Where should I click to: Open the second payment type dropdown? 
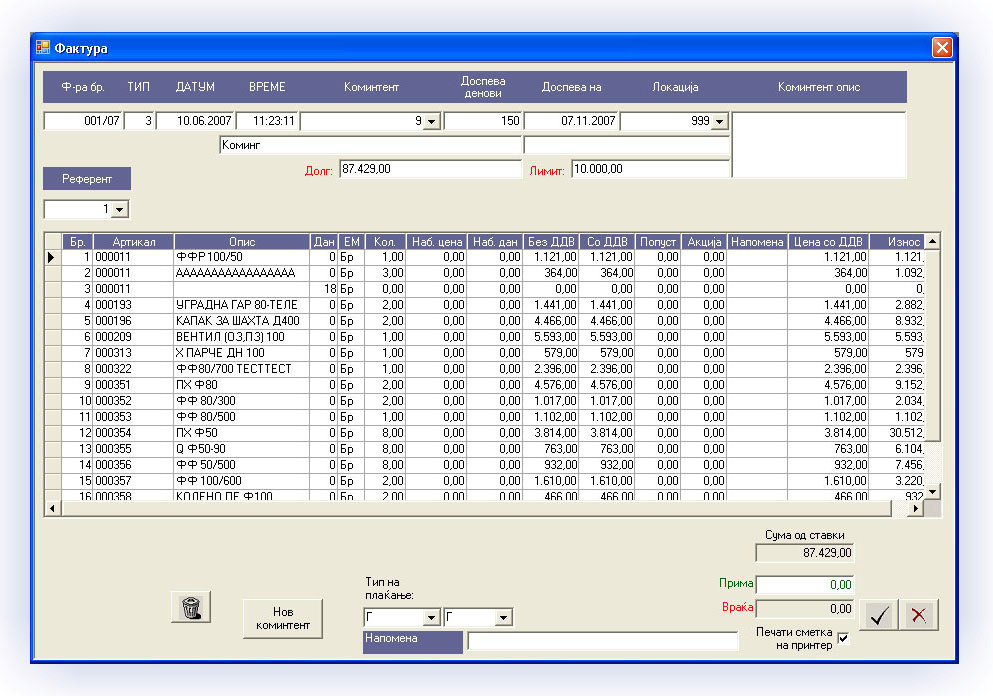(503, 618)
